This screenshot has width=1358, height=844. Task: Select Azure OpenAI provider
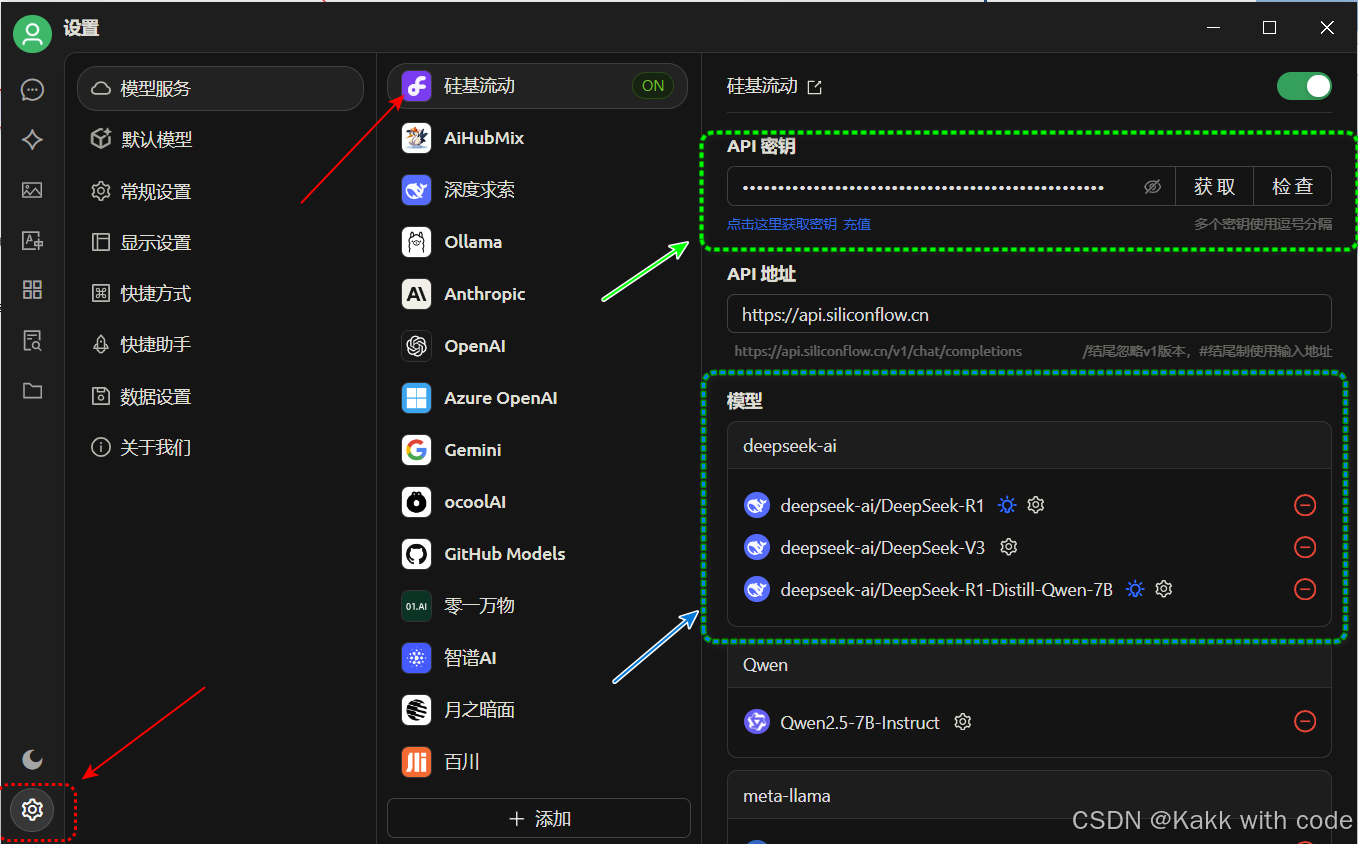click(x=538, y=398)
